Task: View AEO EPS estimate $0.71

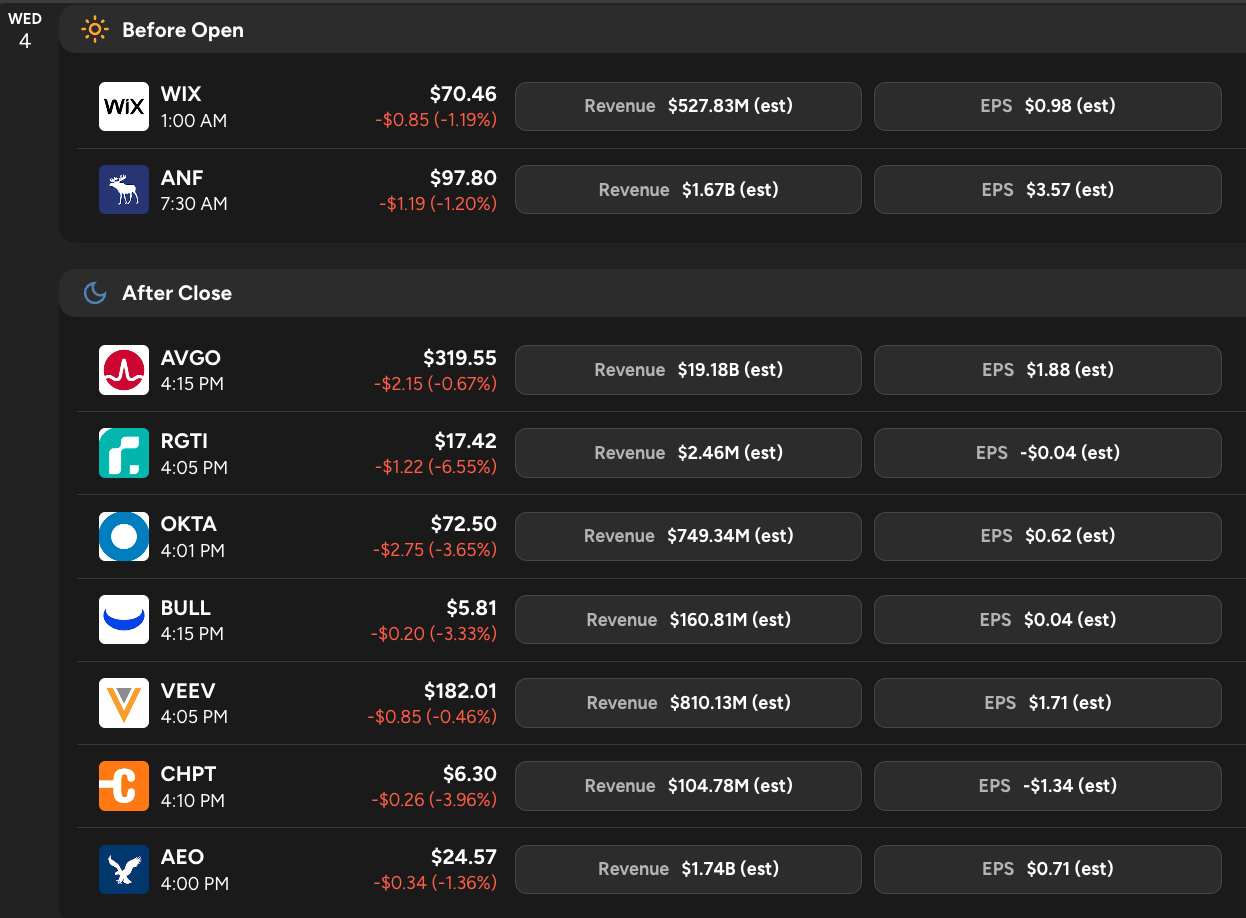Action: (x=1048, y=869)
